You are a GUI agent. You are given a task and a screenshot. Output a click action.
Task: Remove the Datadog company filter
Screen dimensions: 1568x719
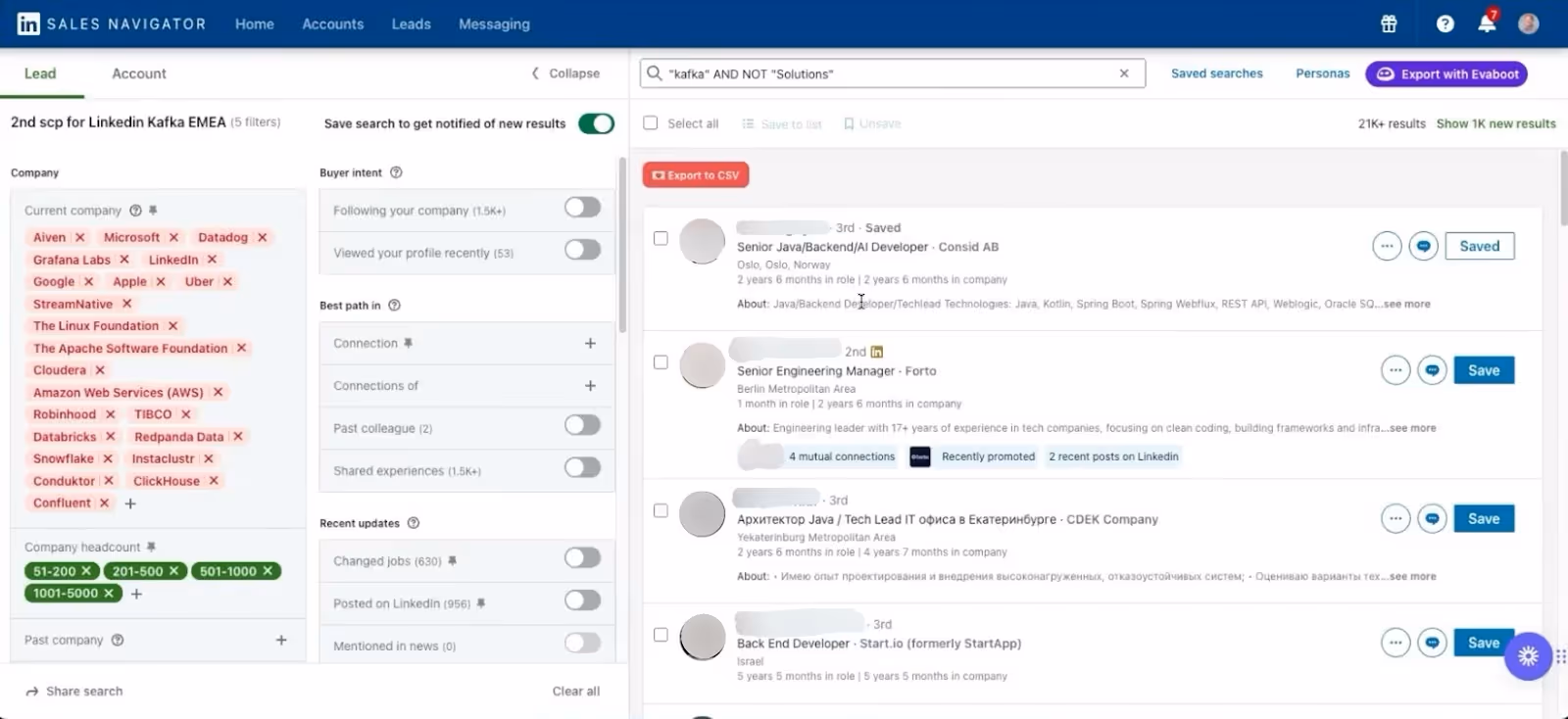pyautogui.click(x=262, y=237)
